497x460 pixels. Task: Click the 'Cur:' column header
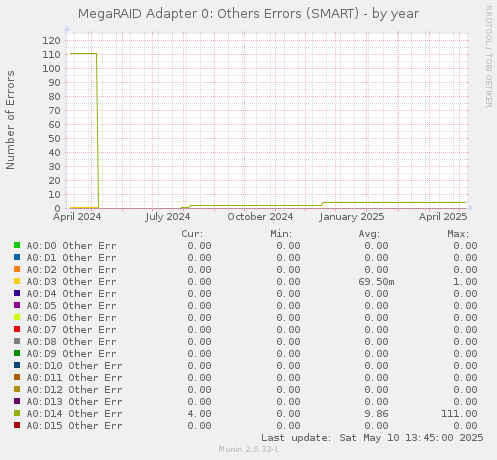(192, 234)
